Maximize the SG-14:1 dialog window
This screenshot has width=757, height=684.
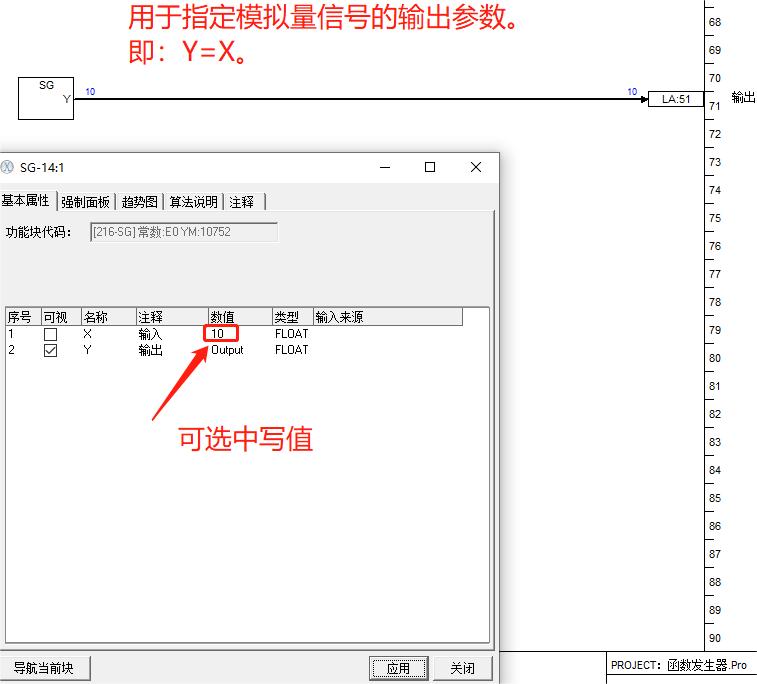(x=430, y=167)
